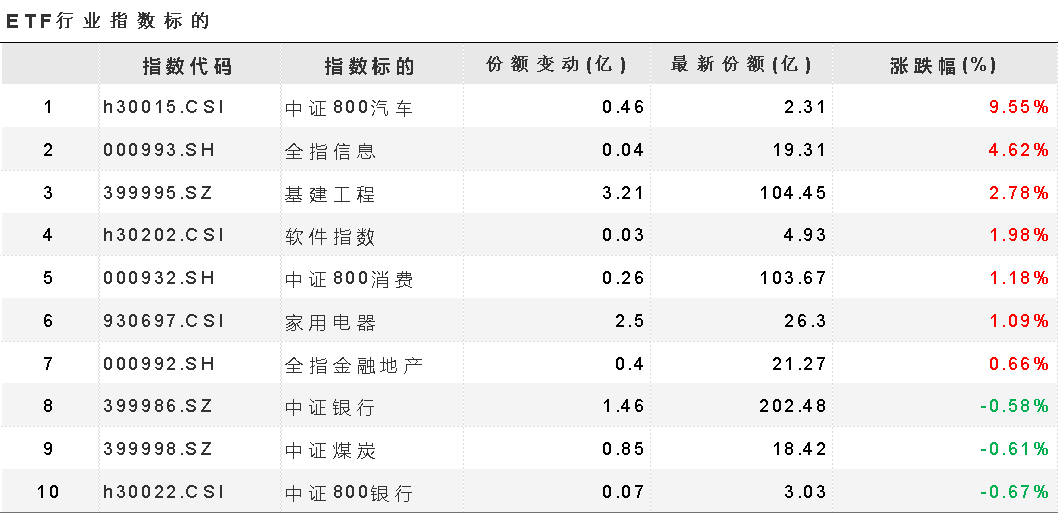
Task: Click the 涨跌幅(%) column header
Action: [x=943, y=65]
